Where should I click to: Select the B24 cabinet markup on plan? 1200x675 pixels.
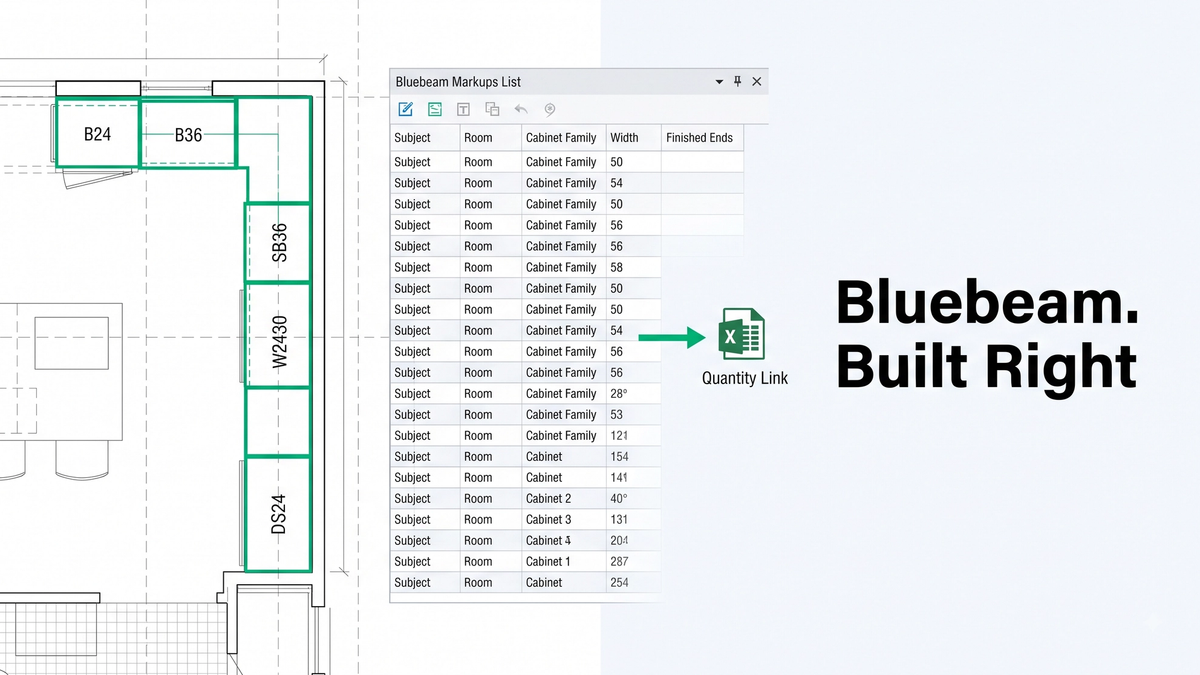97,133
